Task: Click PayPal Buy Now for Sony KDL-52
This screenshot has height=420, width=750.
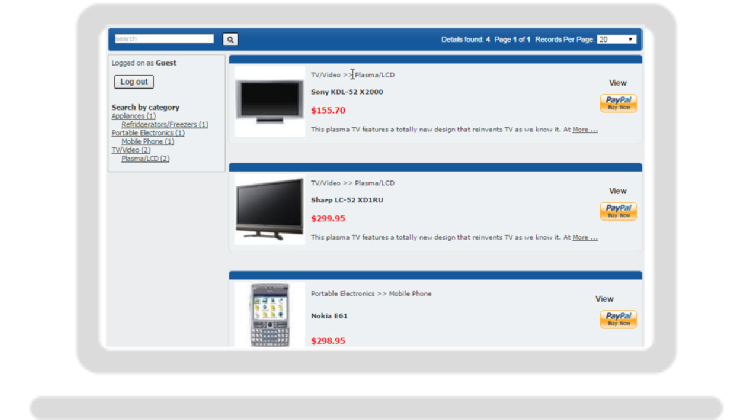Action: 618,103
